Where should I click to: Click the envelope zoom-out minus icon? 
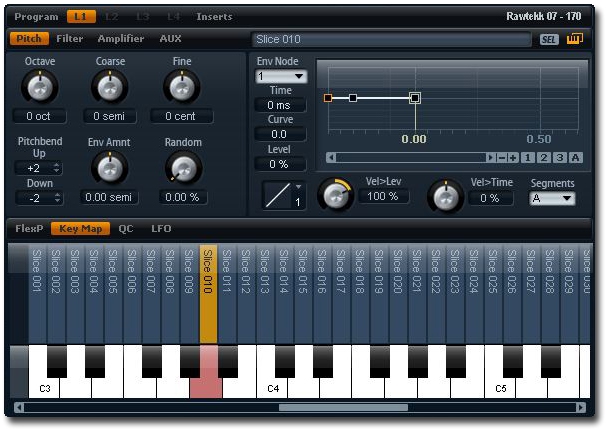click(x=501, y=158)
